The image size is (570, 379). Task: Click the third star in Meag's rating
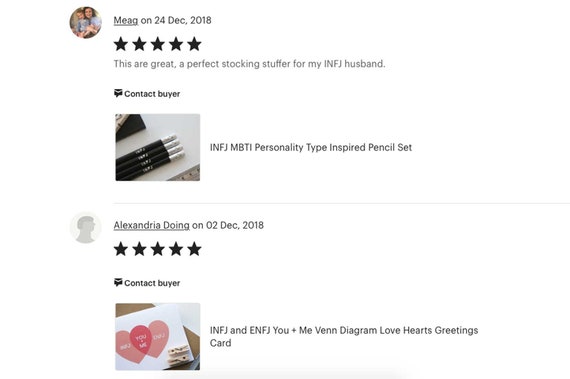point(158,44)
